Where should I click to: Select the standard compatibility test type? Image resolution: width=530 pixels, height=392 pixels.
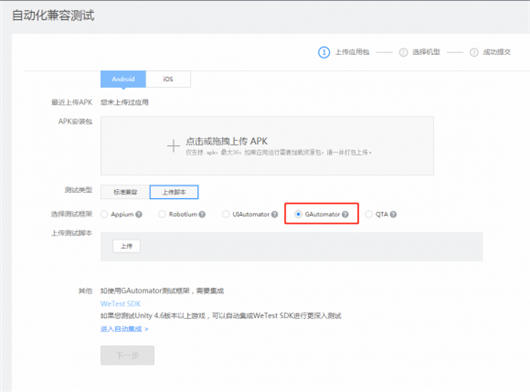(x=125, y=192)
